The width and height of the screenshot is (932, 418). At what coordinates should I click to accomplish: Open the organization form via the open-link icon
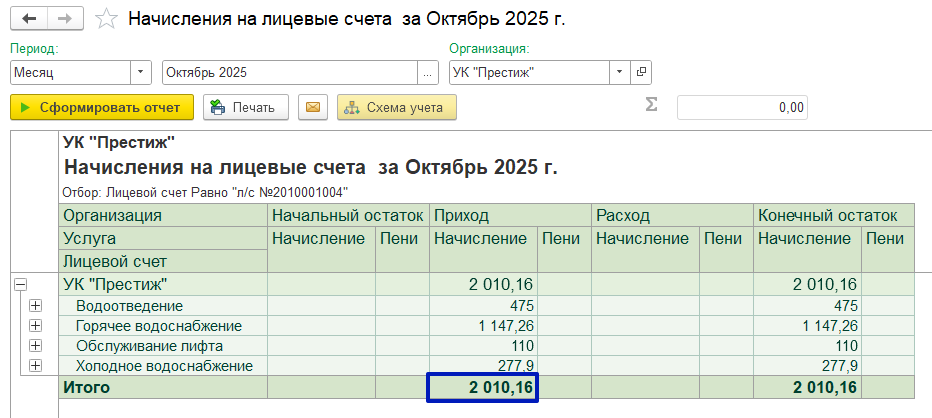(x=641, y=73)
